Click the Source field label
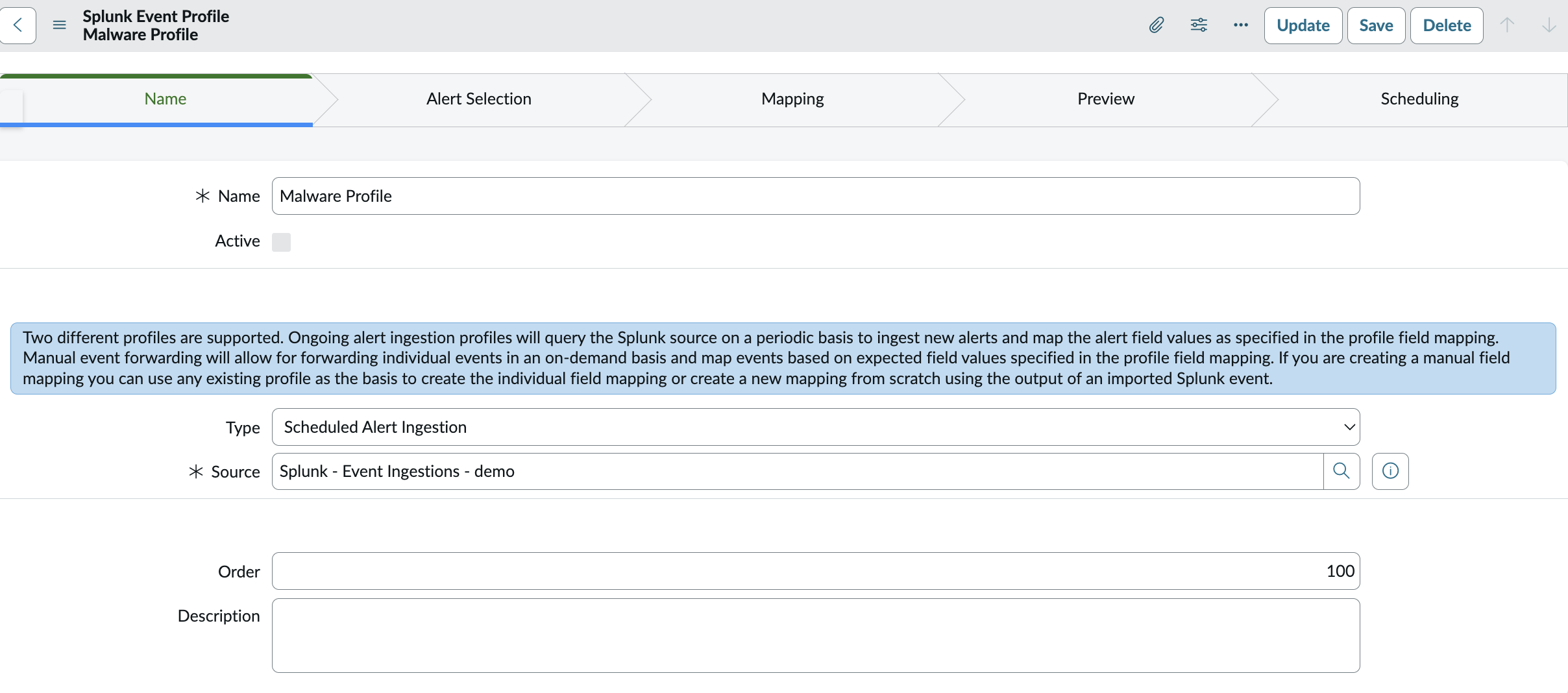 click(x=236, y=472)
